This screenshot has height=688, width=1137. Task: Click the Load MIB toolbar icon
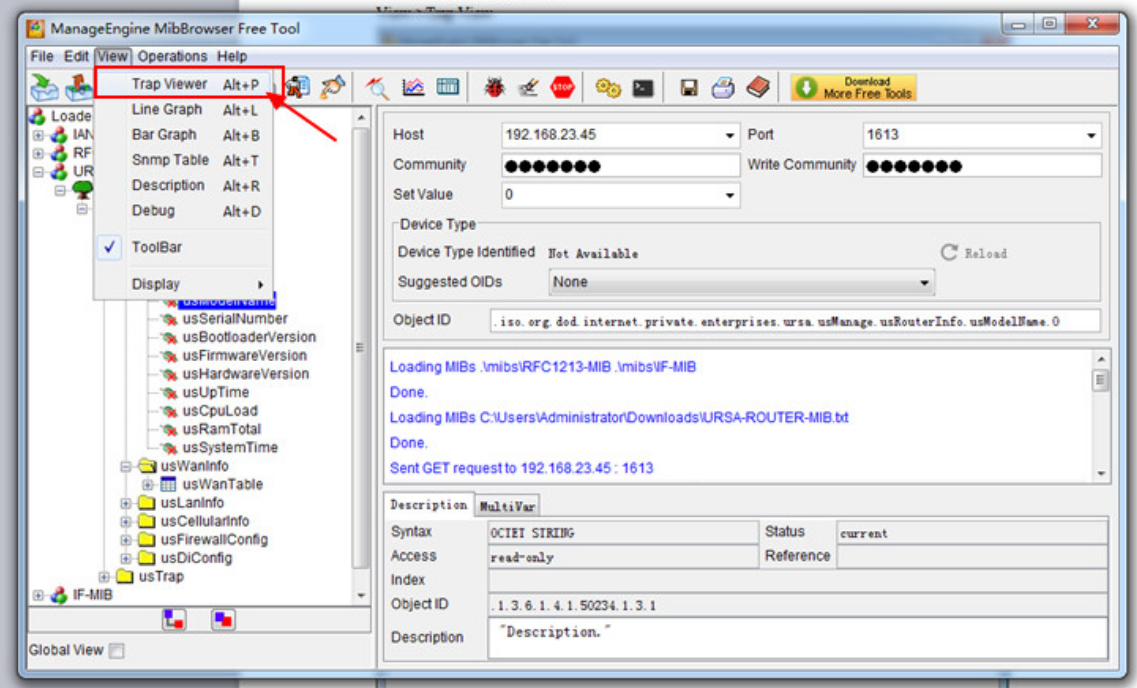point(44,88)
